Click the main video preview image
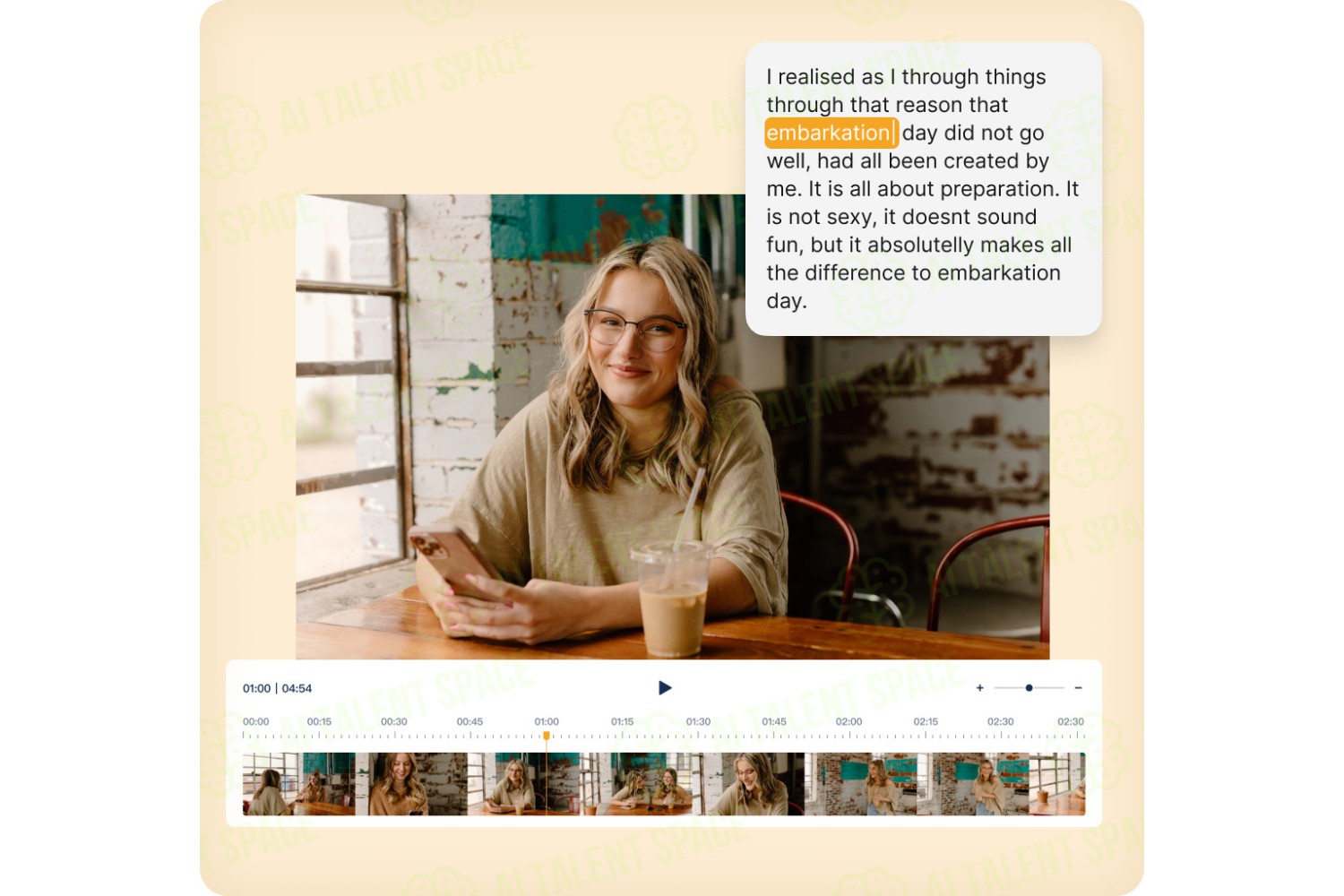Image resolution: width=1344 pixels, height=896 pixels. tap(672, 426)
